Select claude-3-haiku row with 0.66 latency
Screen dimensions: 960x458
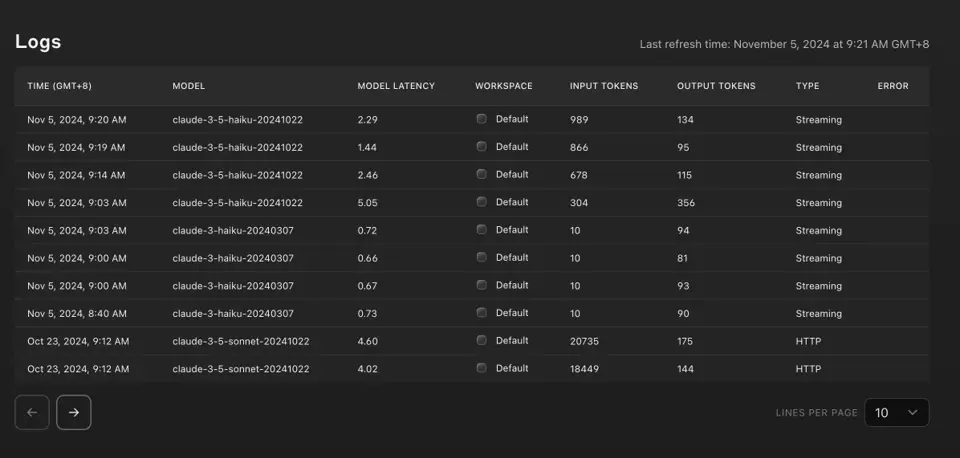click(471, 258)
